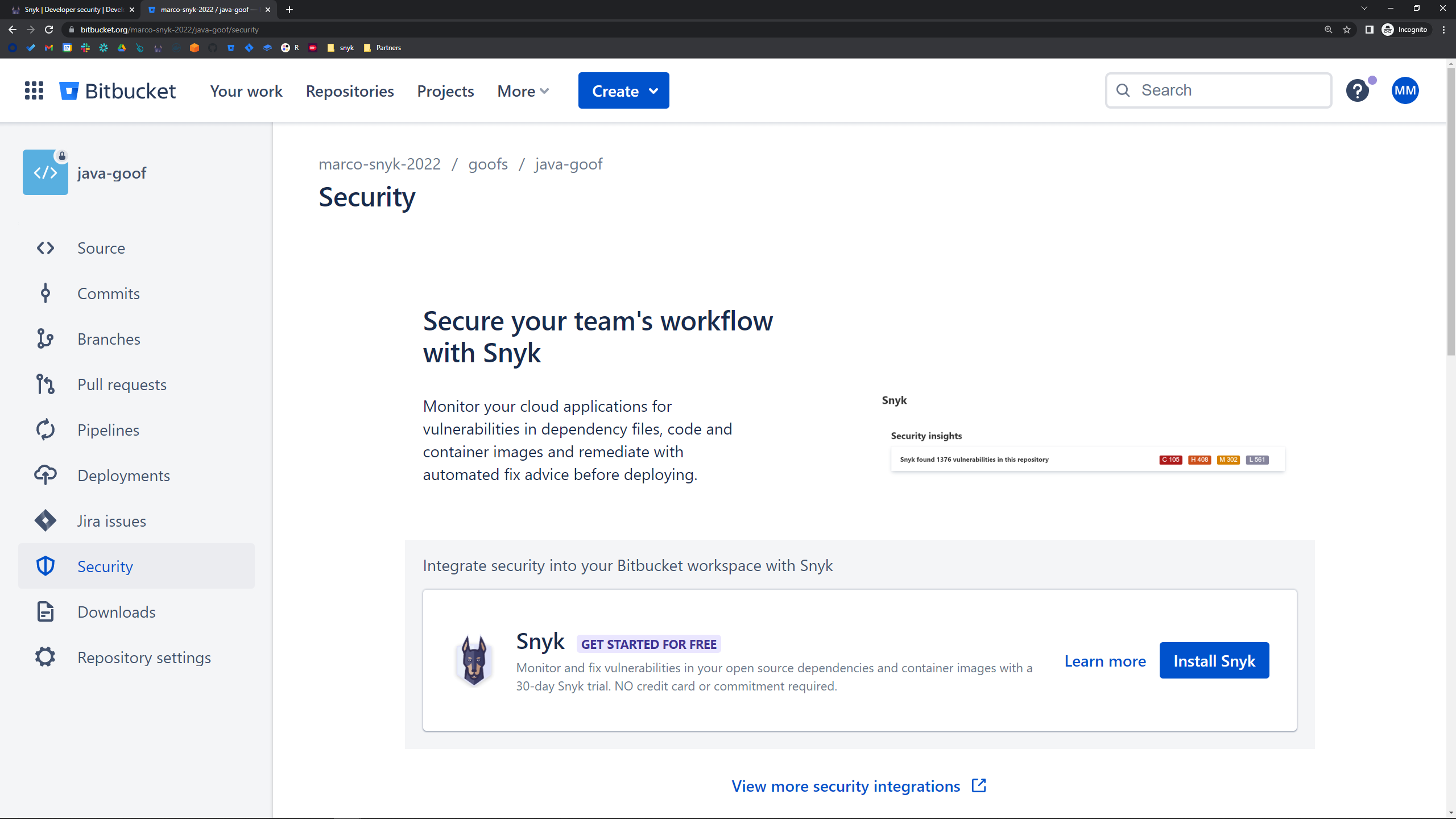1456x819 pixels.
Task: Click the Pull requests icon
Action: (x=45, y=384)
